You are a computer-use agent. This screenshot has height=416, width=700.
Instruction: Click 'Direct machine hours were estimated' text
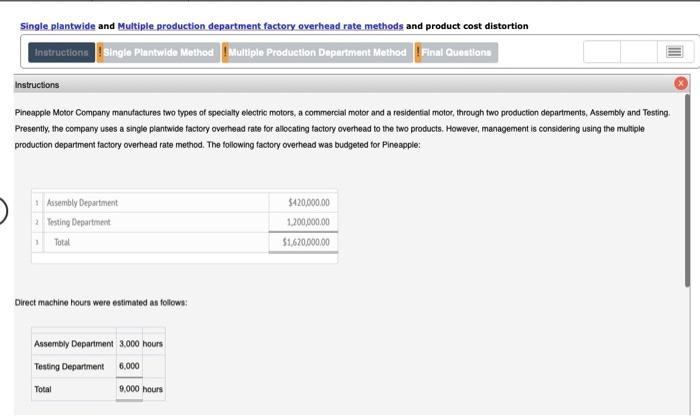point(101,303)
